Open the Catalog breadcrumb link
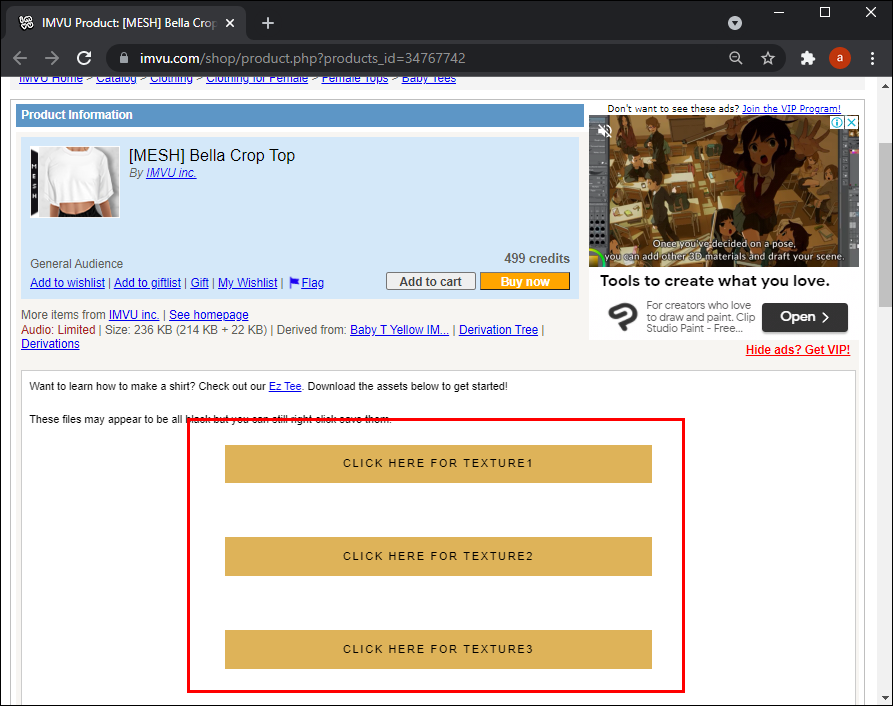Viewport: 893px width, 706px height. coord(116,79)
